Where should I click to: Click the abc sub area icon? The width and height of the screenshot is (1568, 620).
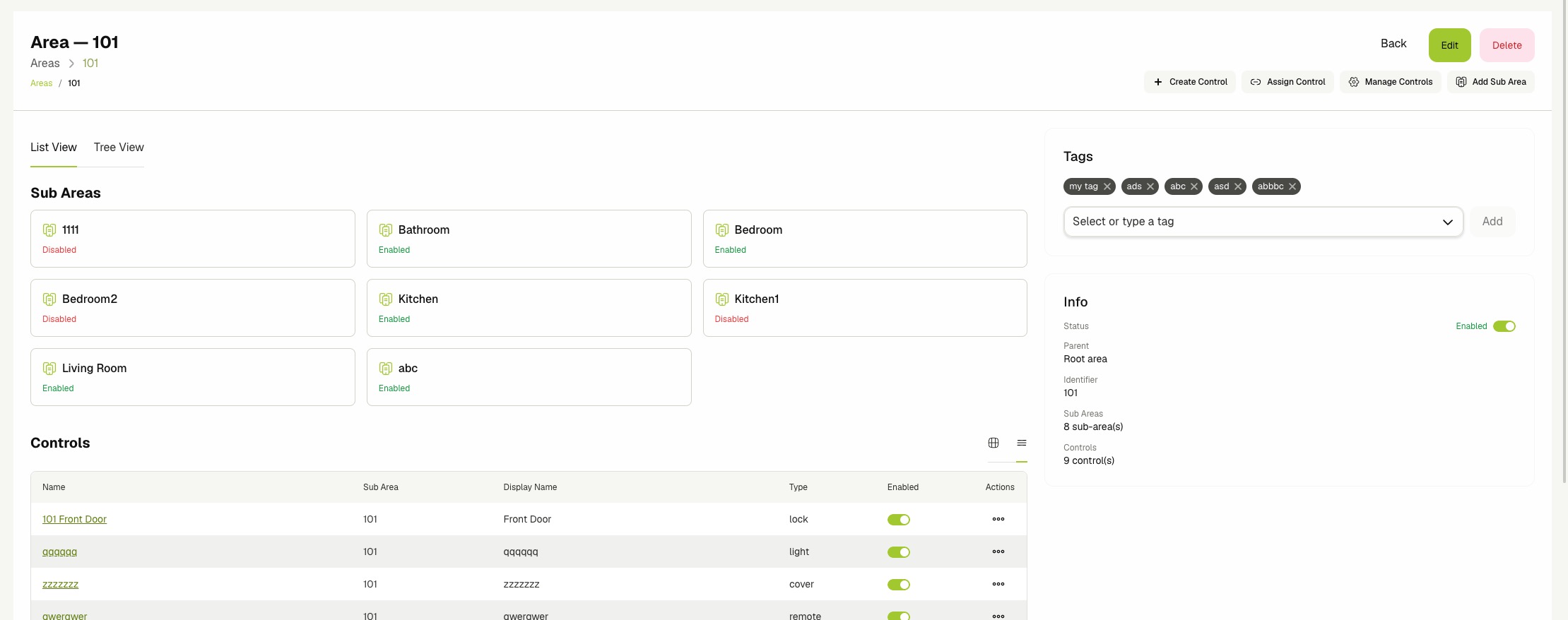coord(386,369)
